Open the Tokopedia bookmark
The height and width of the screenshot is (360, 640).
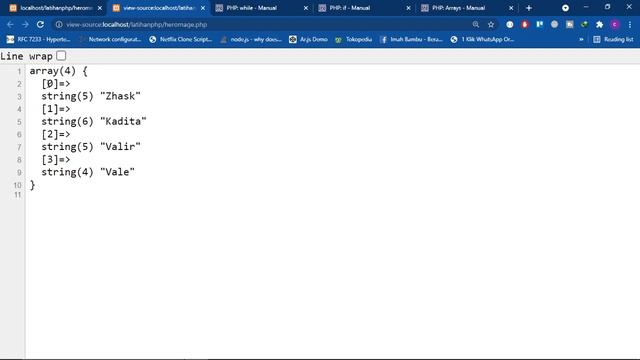[353, 39]
